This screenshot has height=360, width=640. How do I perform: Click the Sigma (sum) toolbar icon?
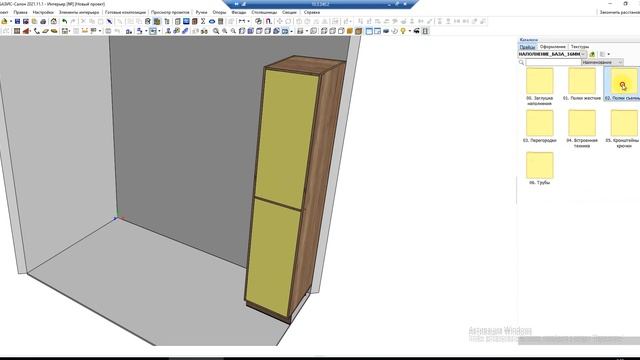[x=203, y=21]
